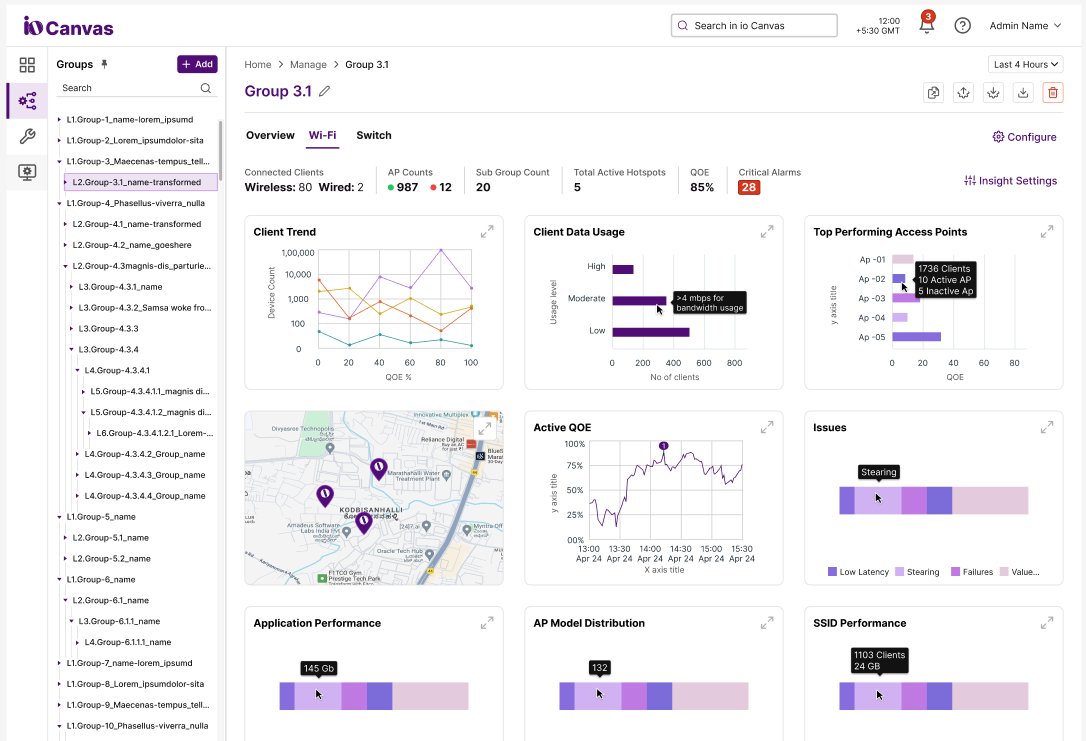Collapse the L1.Group-4_Phasellus-viverra_nulla tree node
Image resolution: width=1086 pixels, height=741 pixels.
[59, 203]
